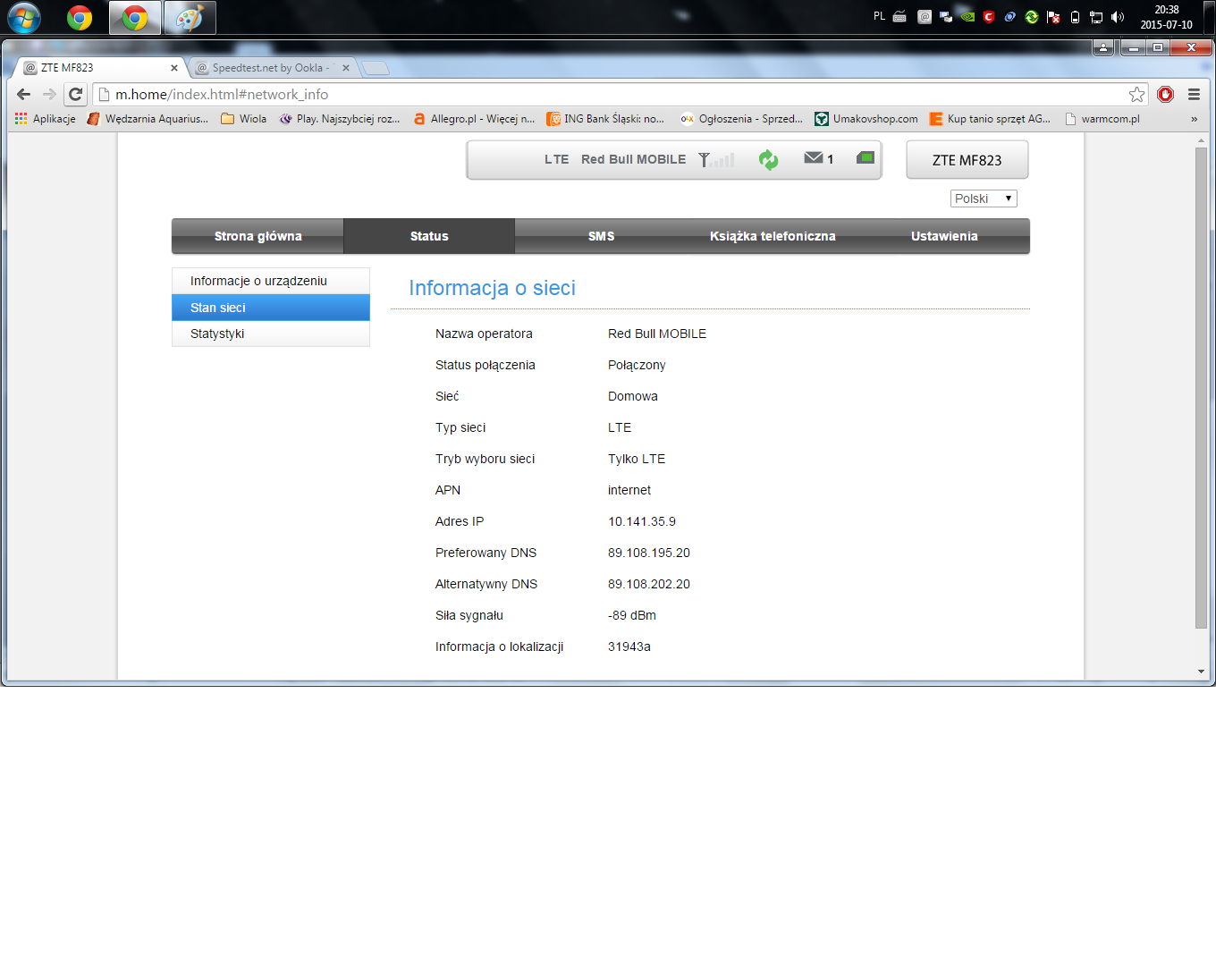Expand the Polski language dropdown
This screenshot has height=980, width=1216.
click(983, 199)
